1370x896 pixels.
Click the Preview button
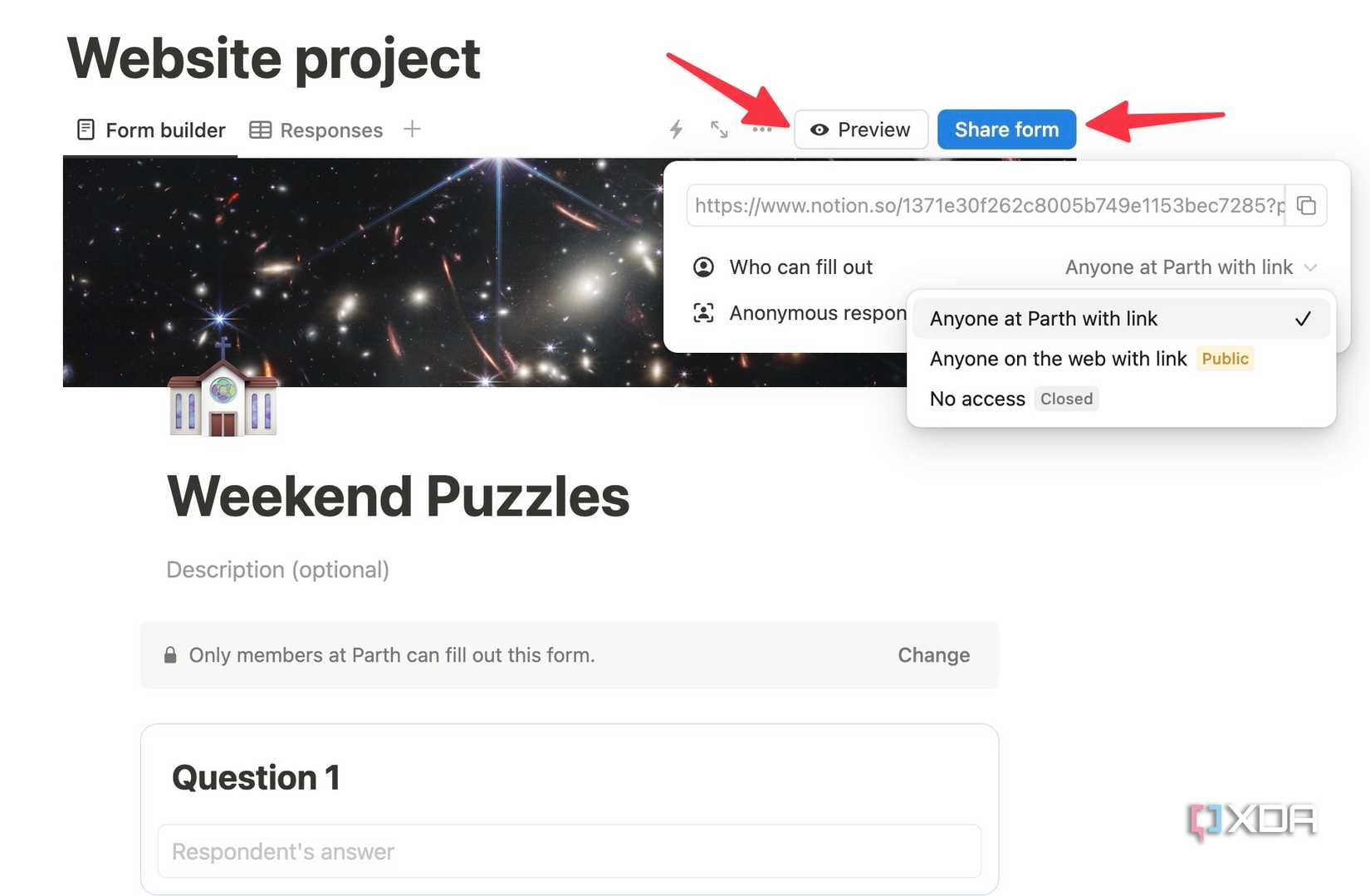861,130
